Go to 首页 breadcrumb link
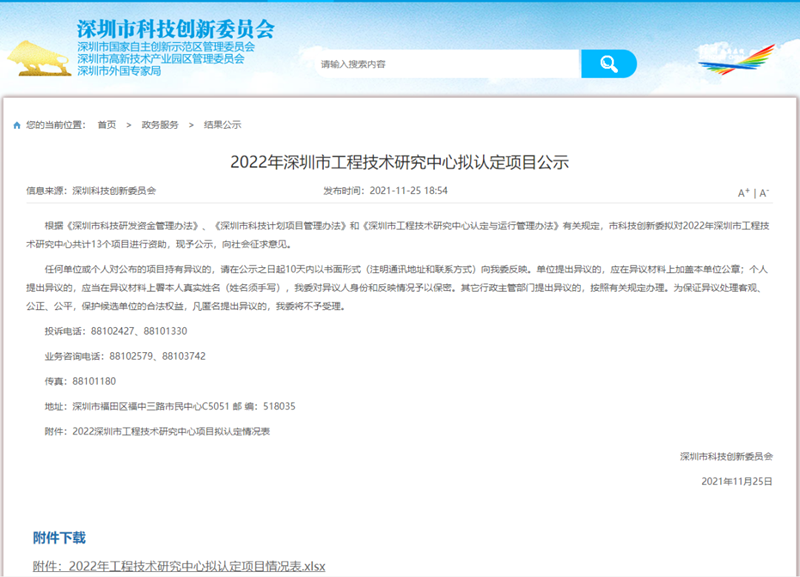 click(107, 125)
